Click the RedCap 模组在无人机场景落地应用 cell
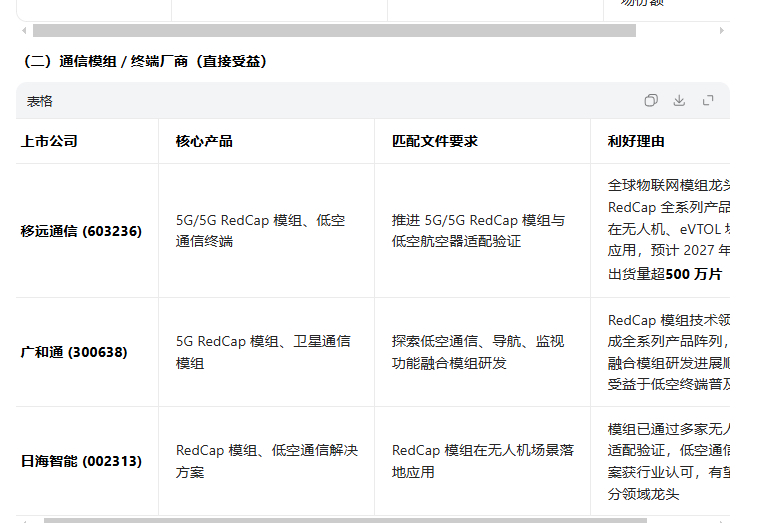778x523 pixels. click(x=483, y=461)
